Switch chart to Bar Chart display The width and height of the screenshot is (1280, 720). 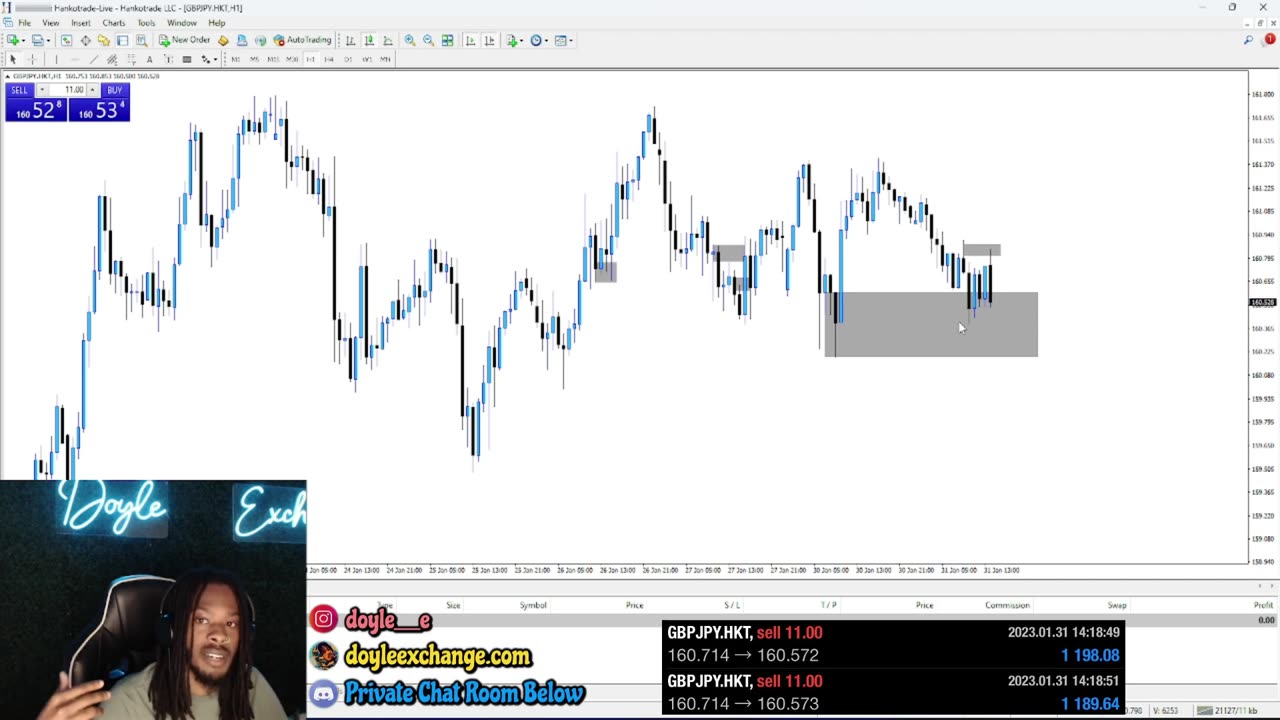click(x=350, y=40)
